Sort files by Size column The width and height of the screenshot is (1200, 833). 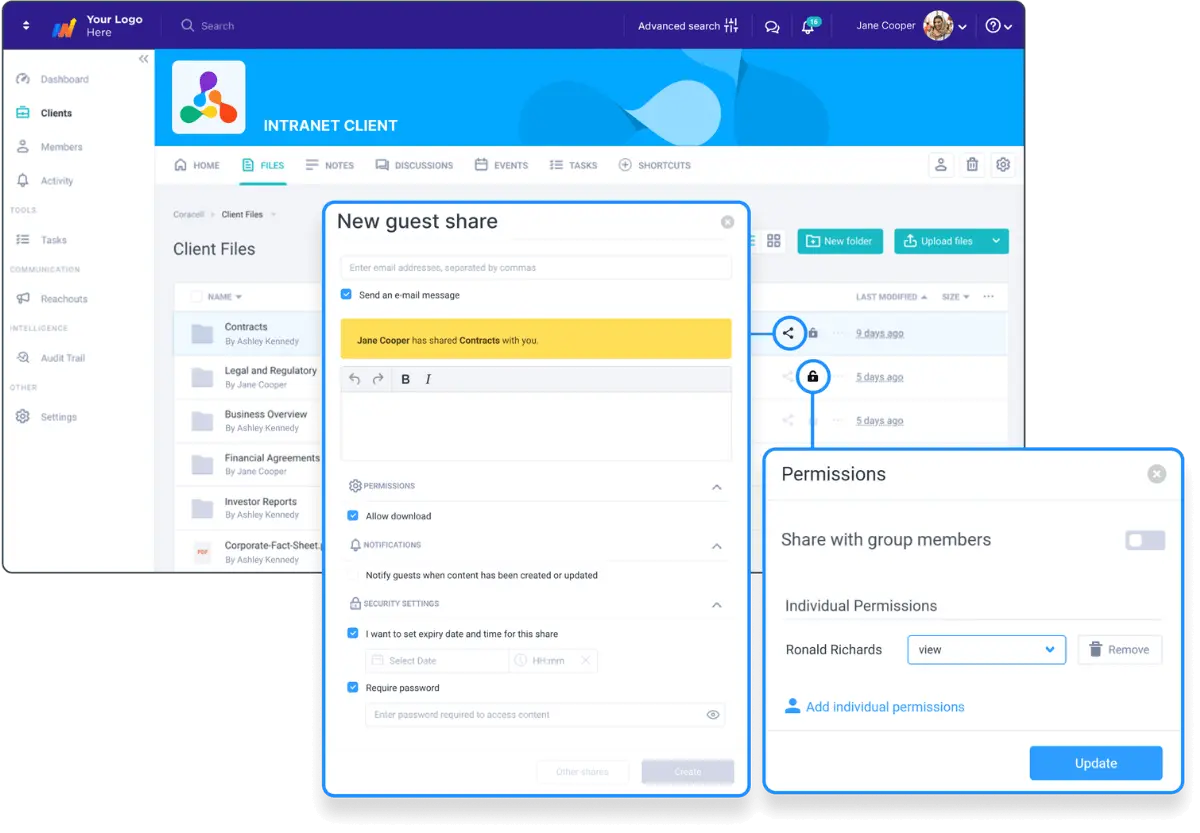(x=956, y=297)
